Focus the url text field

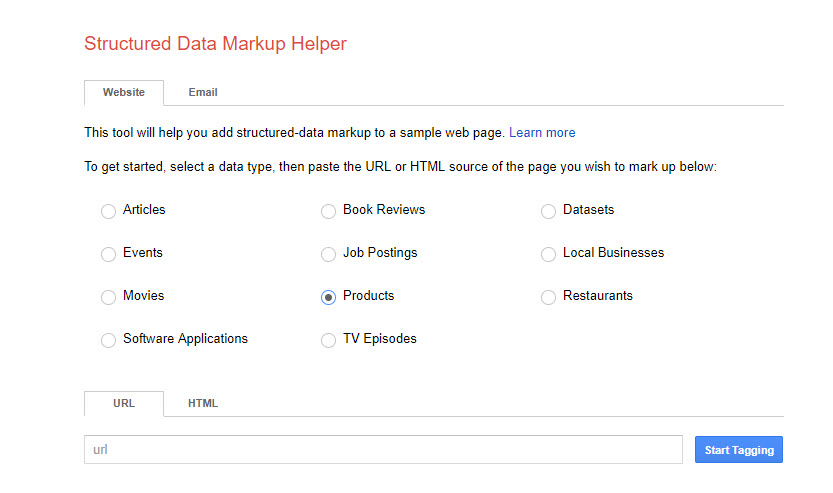point(383,449)
